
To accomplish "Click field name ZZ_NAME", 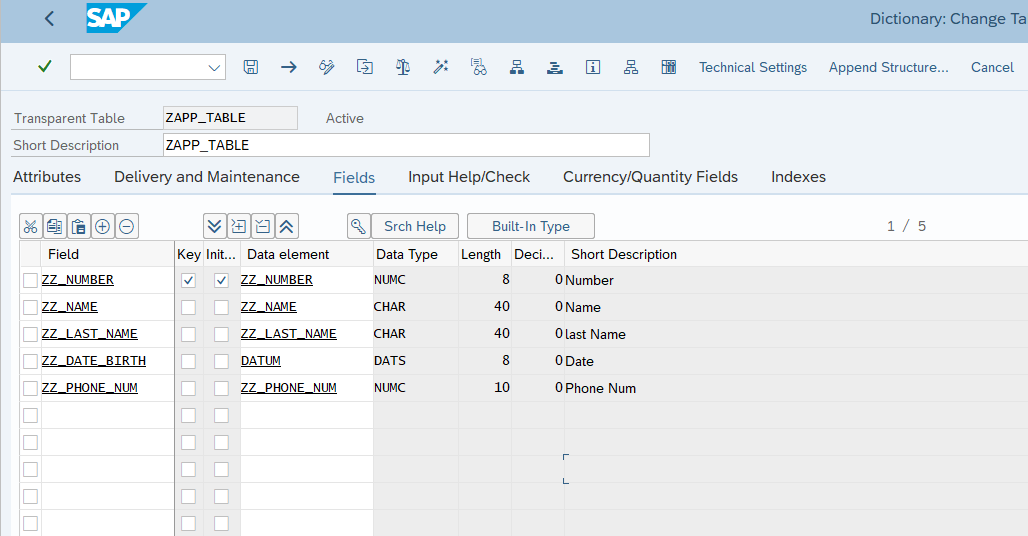I will pyautogui.click(x=69, y=307).
